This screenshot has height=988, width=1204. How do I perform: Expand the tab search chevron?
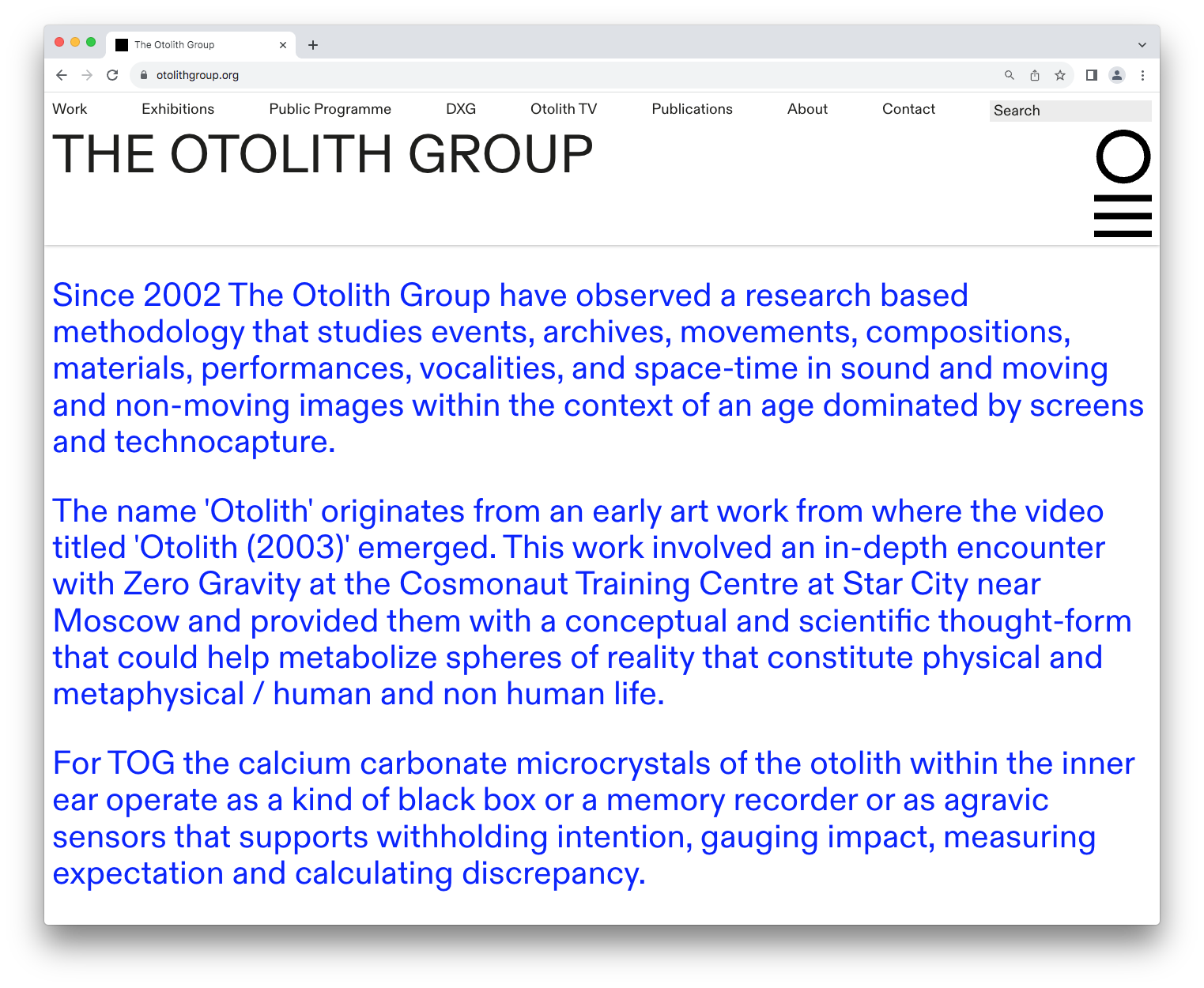[x=1142, y=45]
